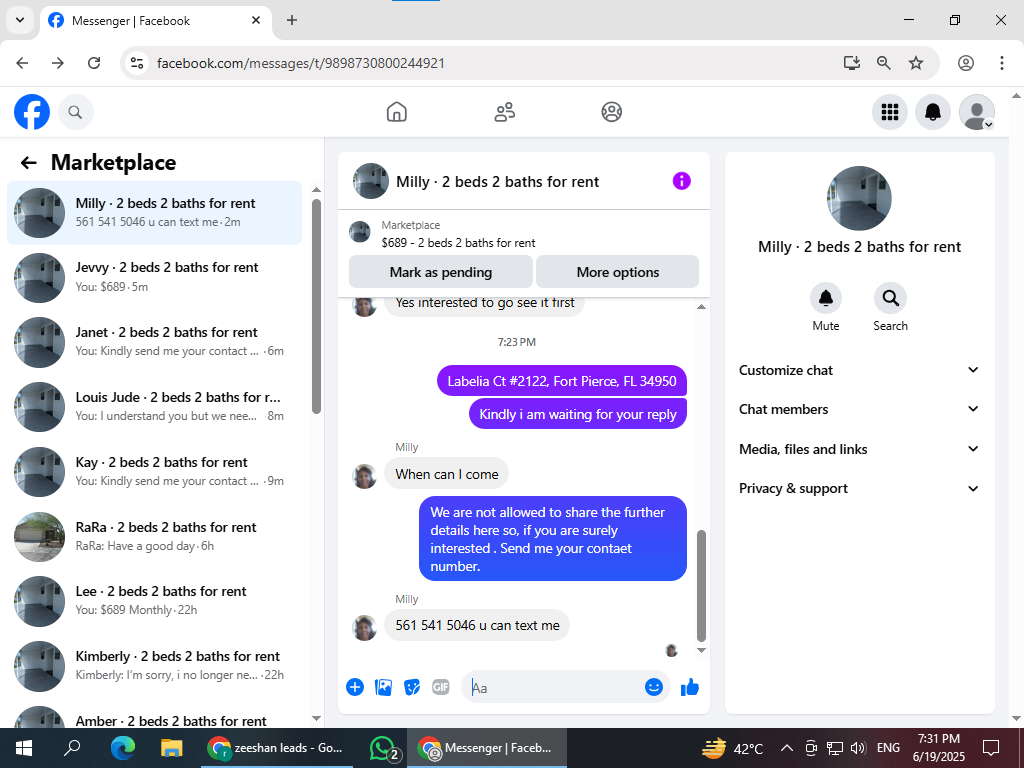Bookmark this page with the star icon

(916, 63)
